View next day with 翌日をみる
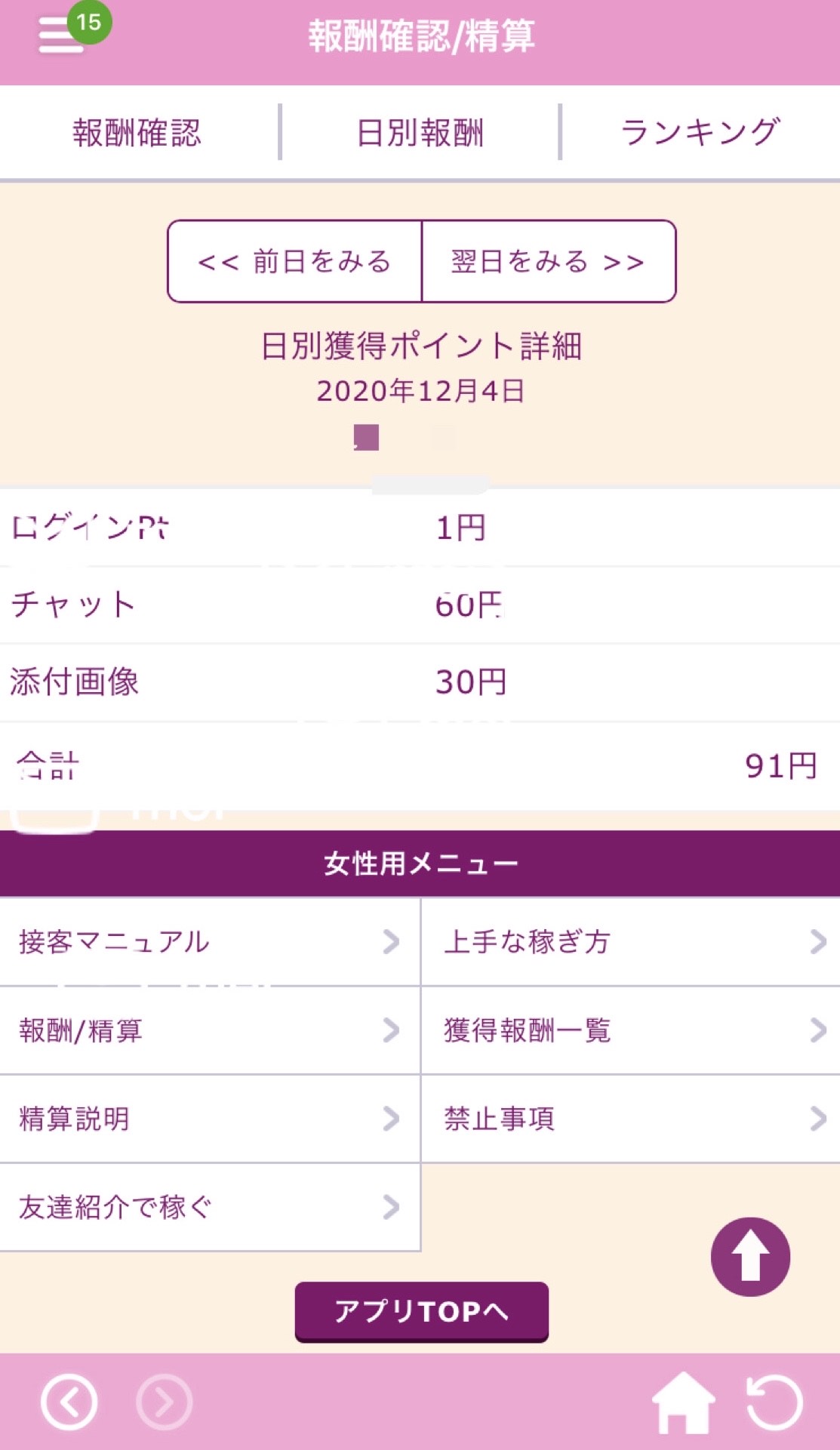The image size is (840, 1450). click(x=548, y=261)
